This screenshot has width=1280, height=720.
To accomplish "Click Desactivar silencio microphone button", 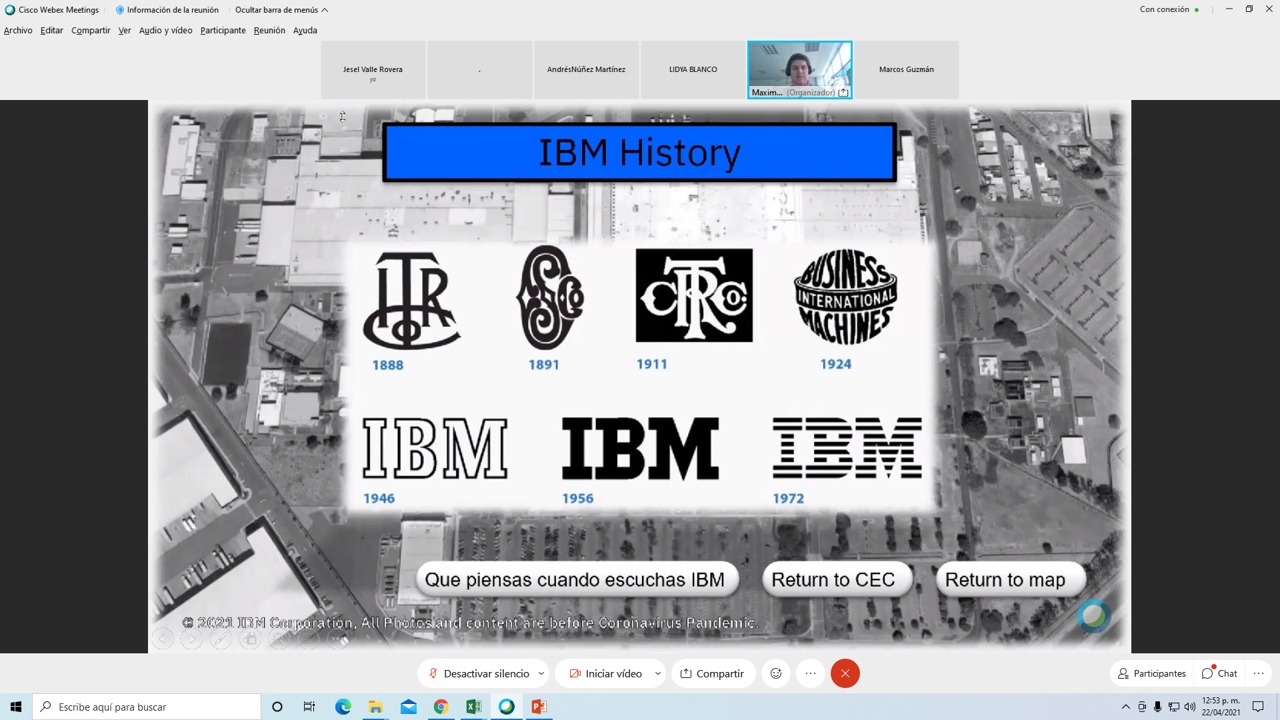I will coord(478,673).
